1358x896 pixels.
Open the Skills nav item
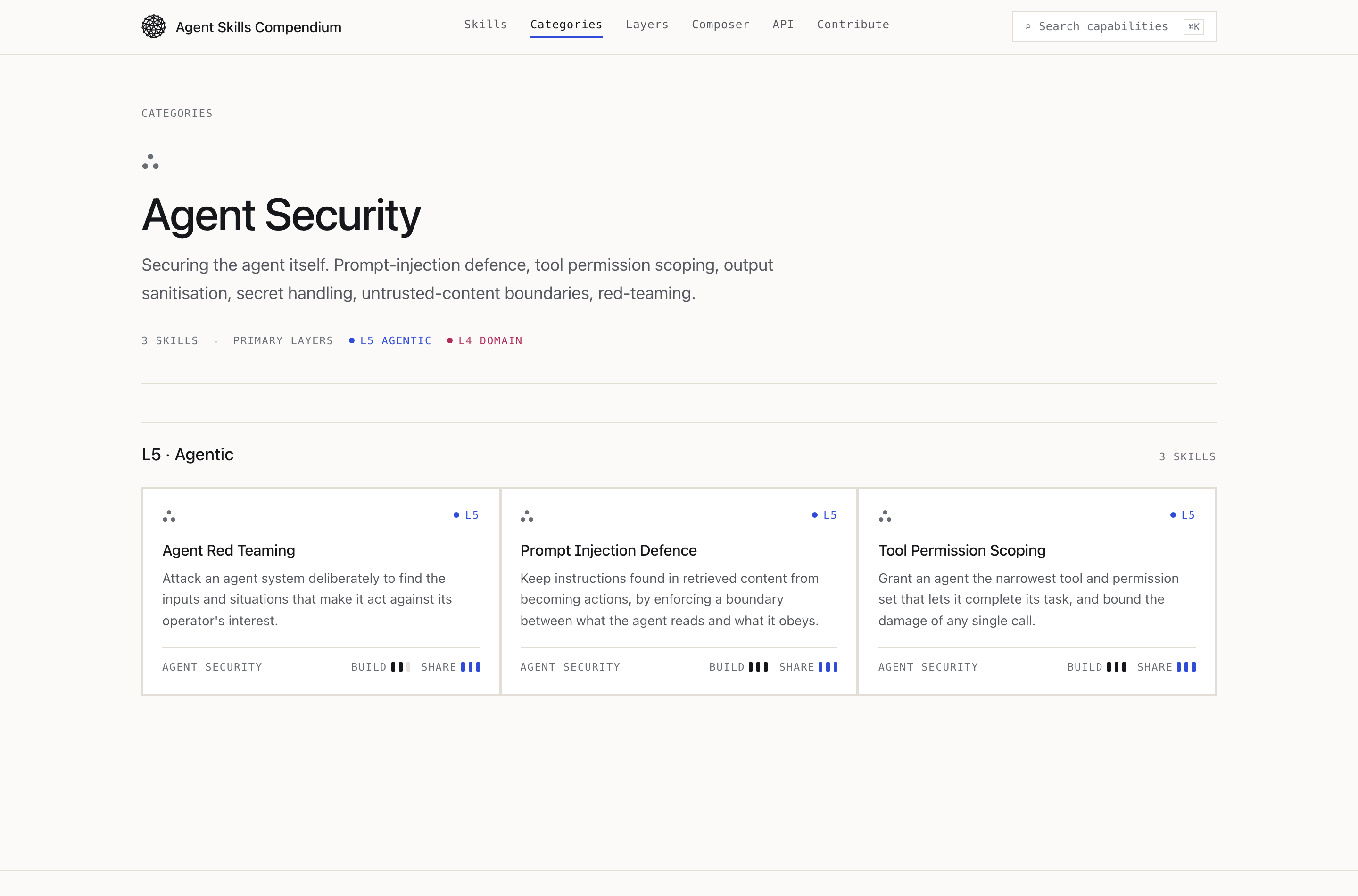pos(486,25)
